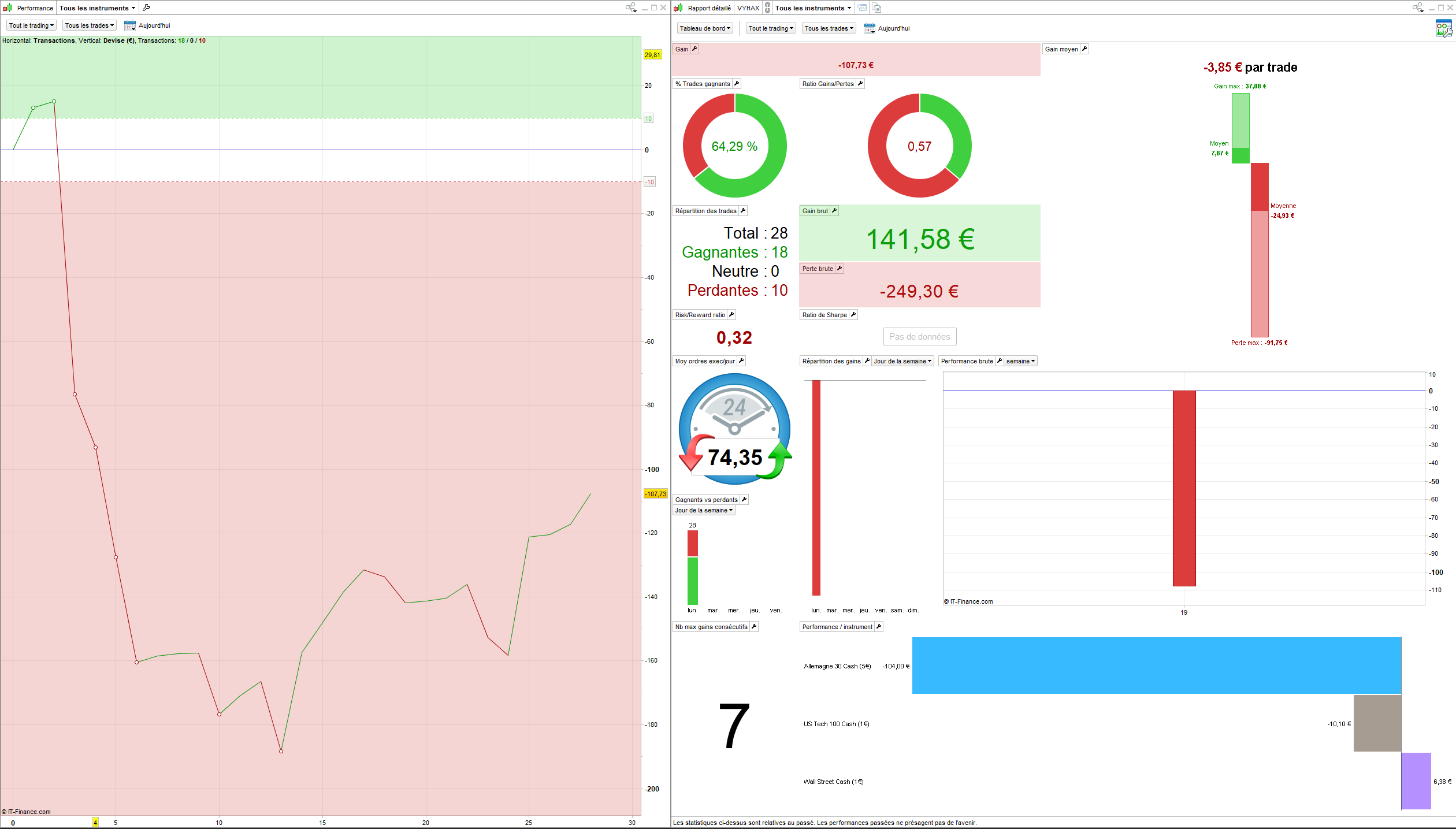Image resolution: width=1456 pixels, height=829 pixels.
Task: Click the Pas de données button
Action: click(x=919, y=337)
